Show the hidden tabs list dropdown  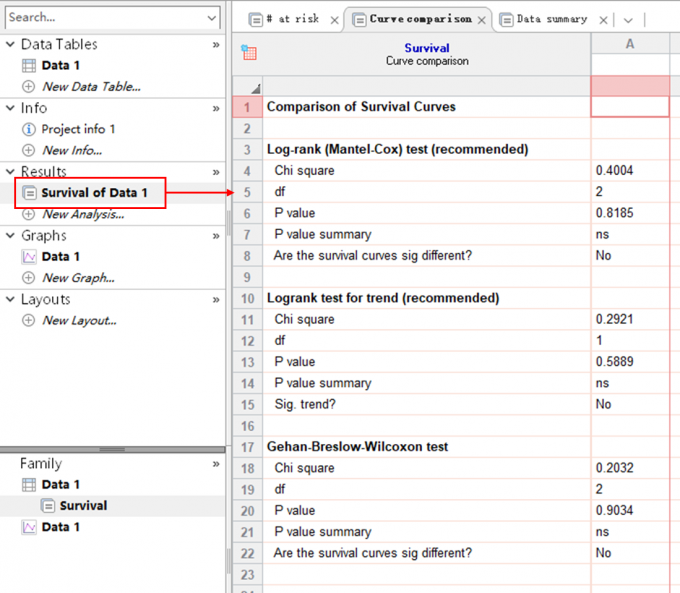[x=628, y=20]
